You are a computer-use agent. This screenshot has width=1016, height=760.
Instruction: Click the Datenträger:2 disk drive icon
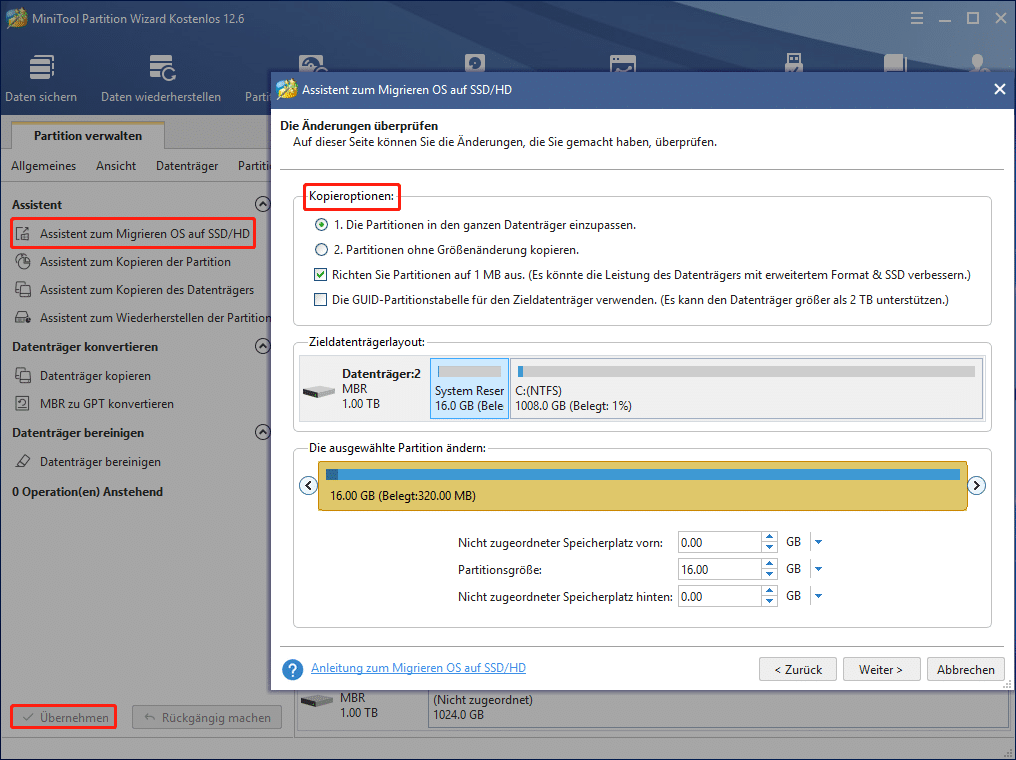(x=319, y=391)
